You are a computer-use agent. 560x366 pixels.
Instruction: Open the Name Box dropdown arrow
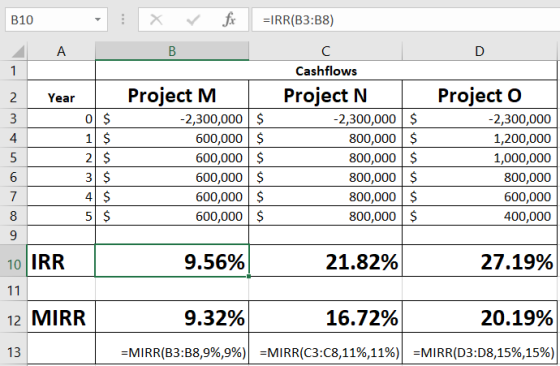click(x=98, y=20)
